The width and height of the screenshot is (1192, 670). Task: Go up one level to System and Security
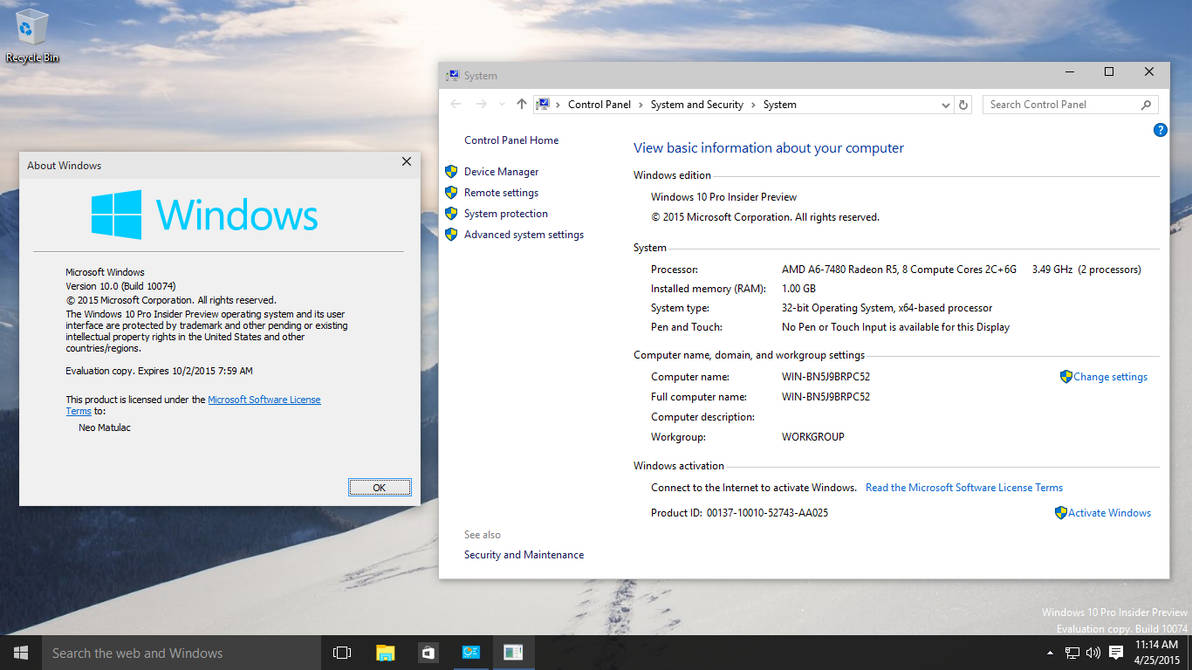[521, 104]
